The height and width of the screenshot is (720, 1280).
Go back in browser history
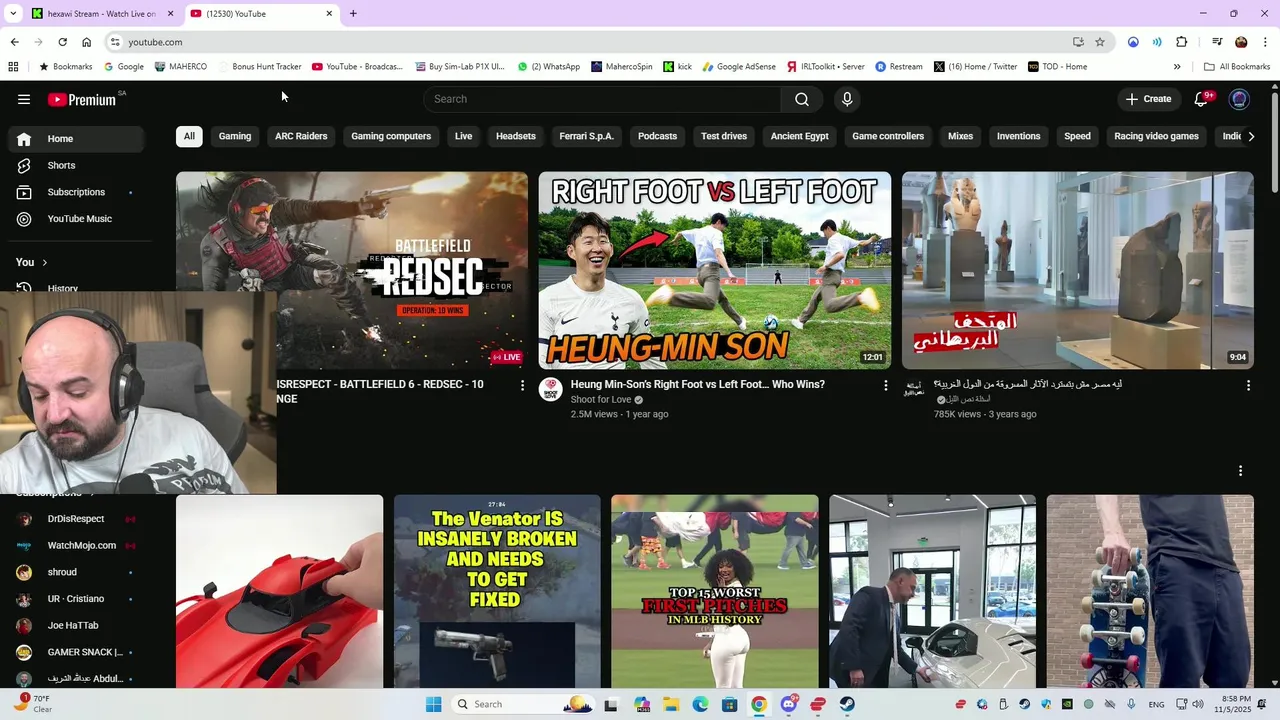14,42
